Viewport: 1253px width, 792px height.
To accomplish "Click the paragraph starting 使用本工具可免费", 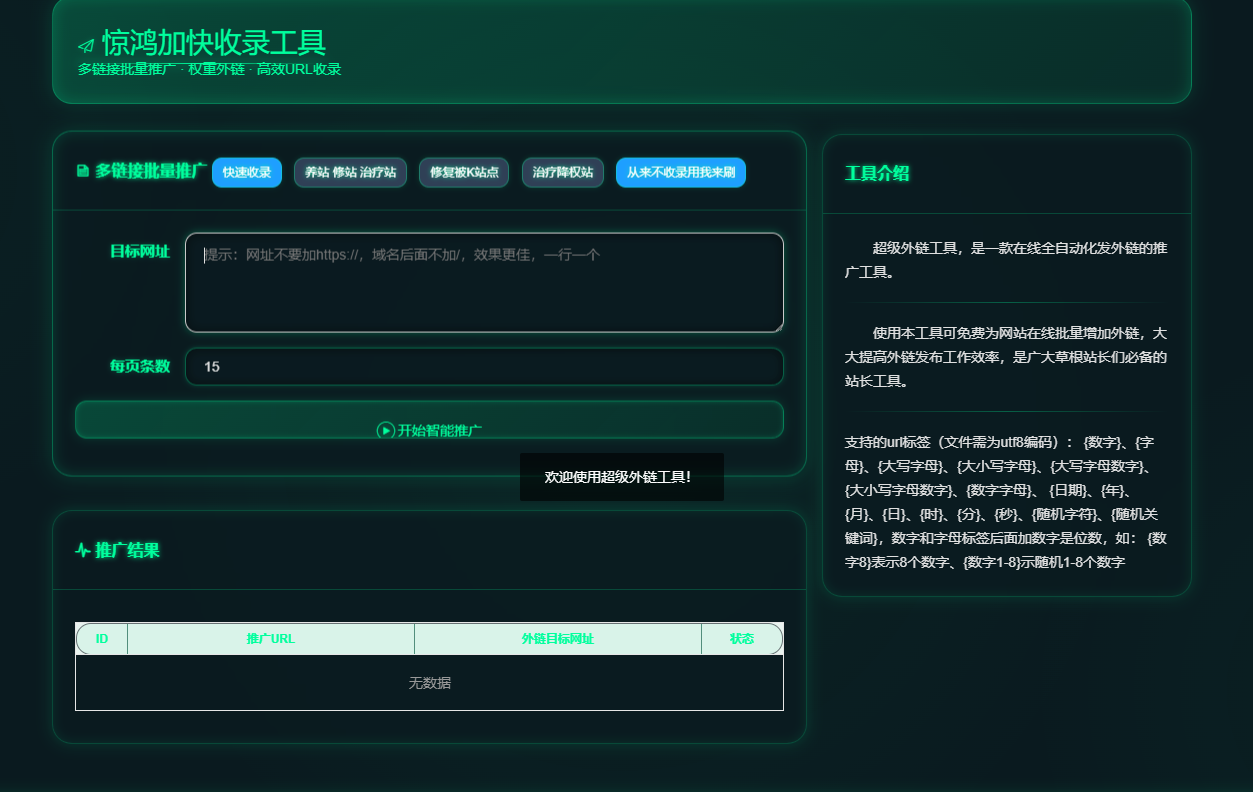I will point(1006,356).
